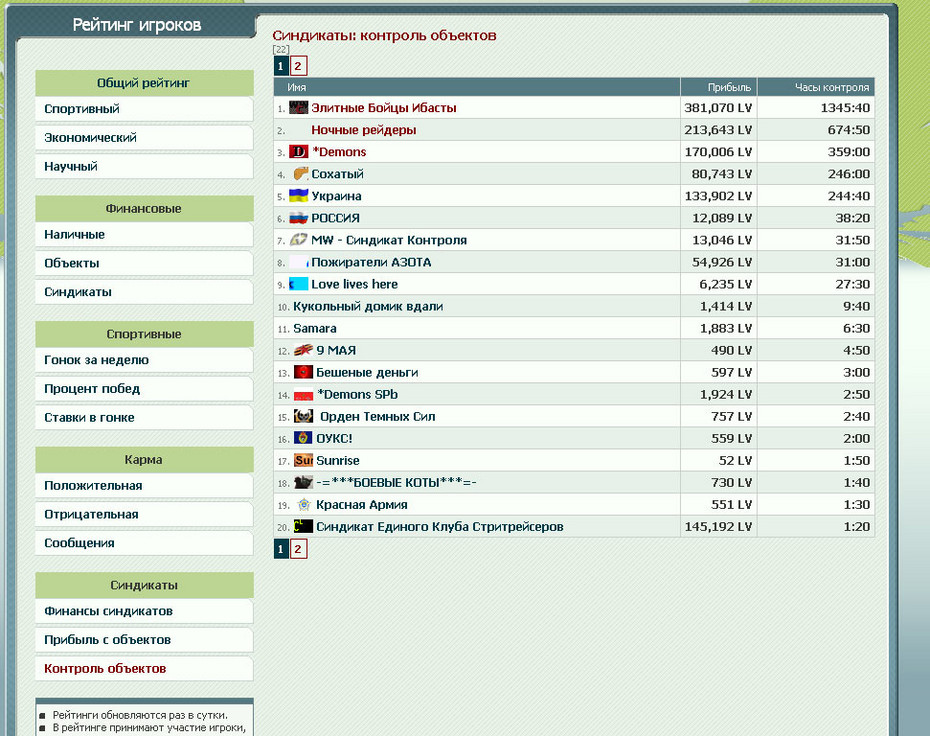Open Ставки в гонке rating
This screenshot has height=736, width=930.
[144, 418]
